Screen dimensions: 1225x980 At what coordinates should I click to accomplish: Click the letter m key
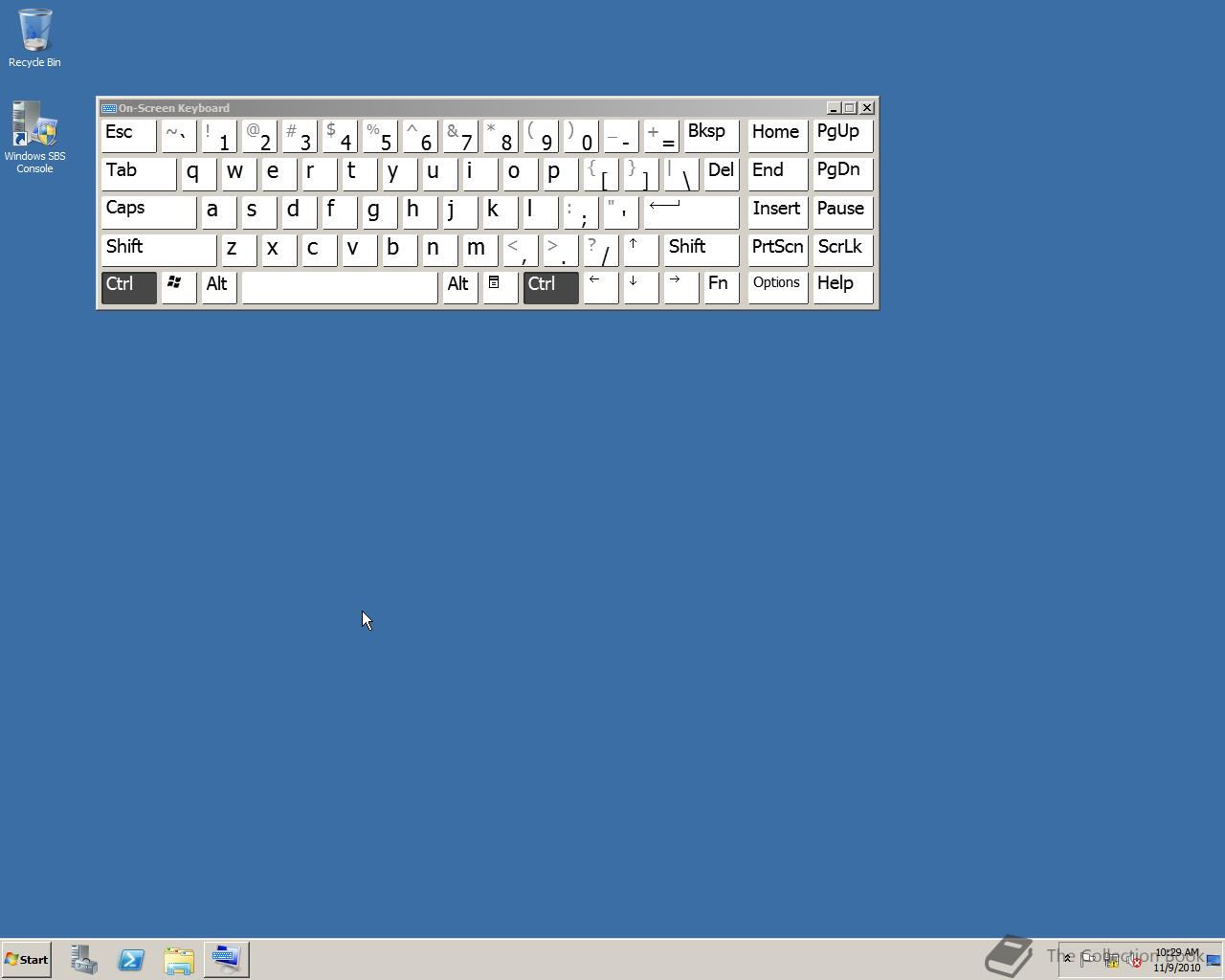(480, 249)
